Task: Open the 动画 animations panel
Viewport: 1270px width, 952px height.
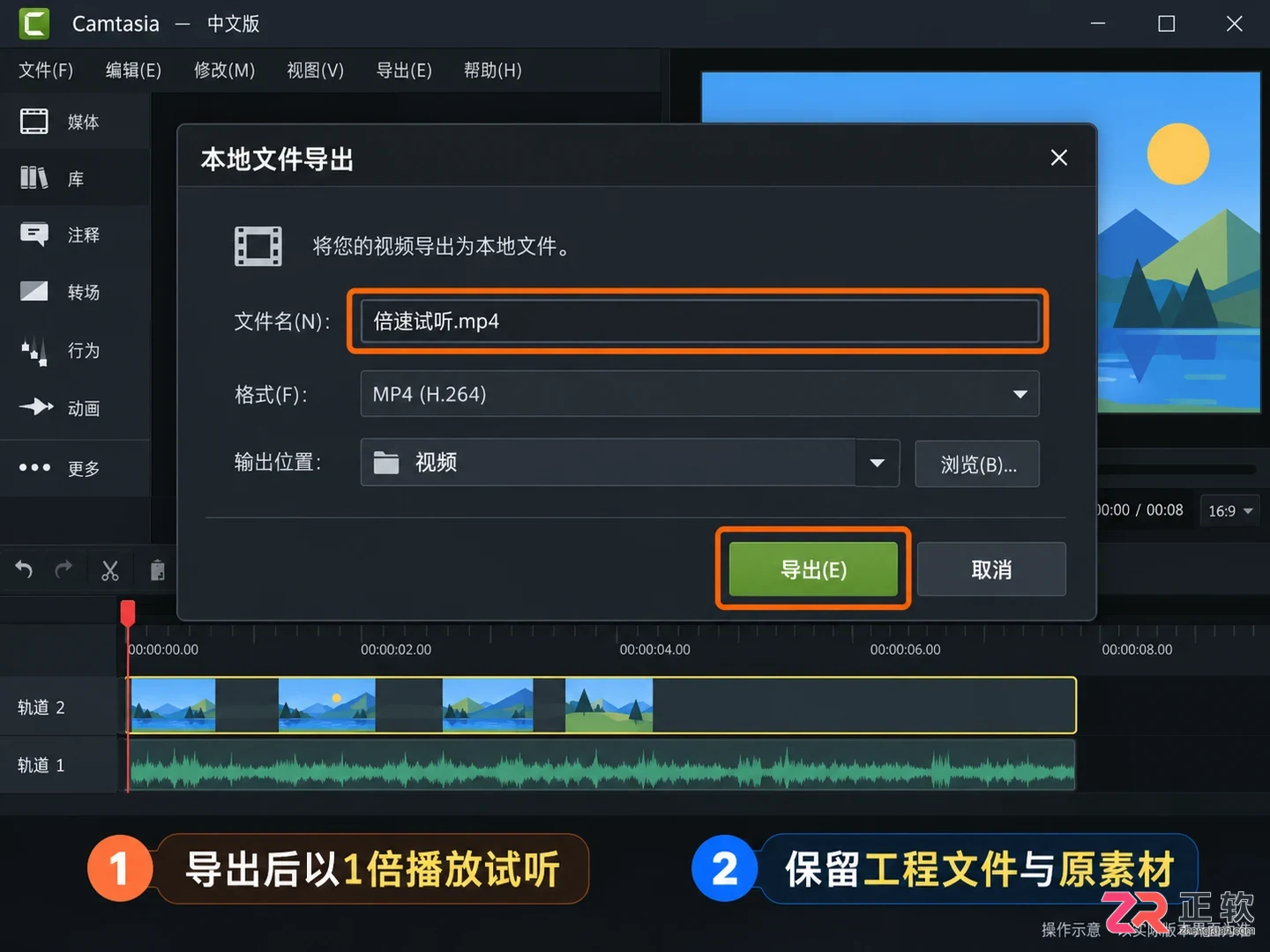Action: [60, 407]
